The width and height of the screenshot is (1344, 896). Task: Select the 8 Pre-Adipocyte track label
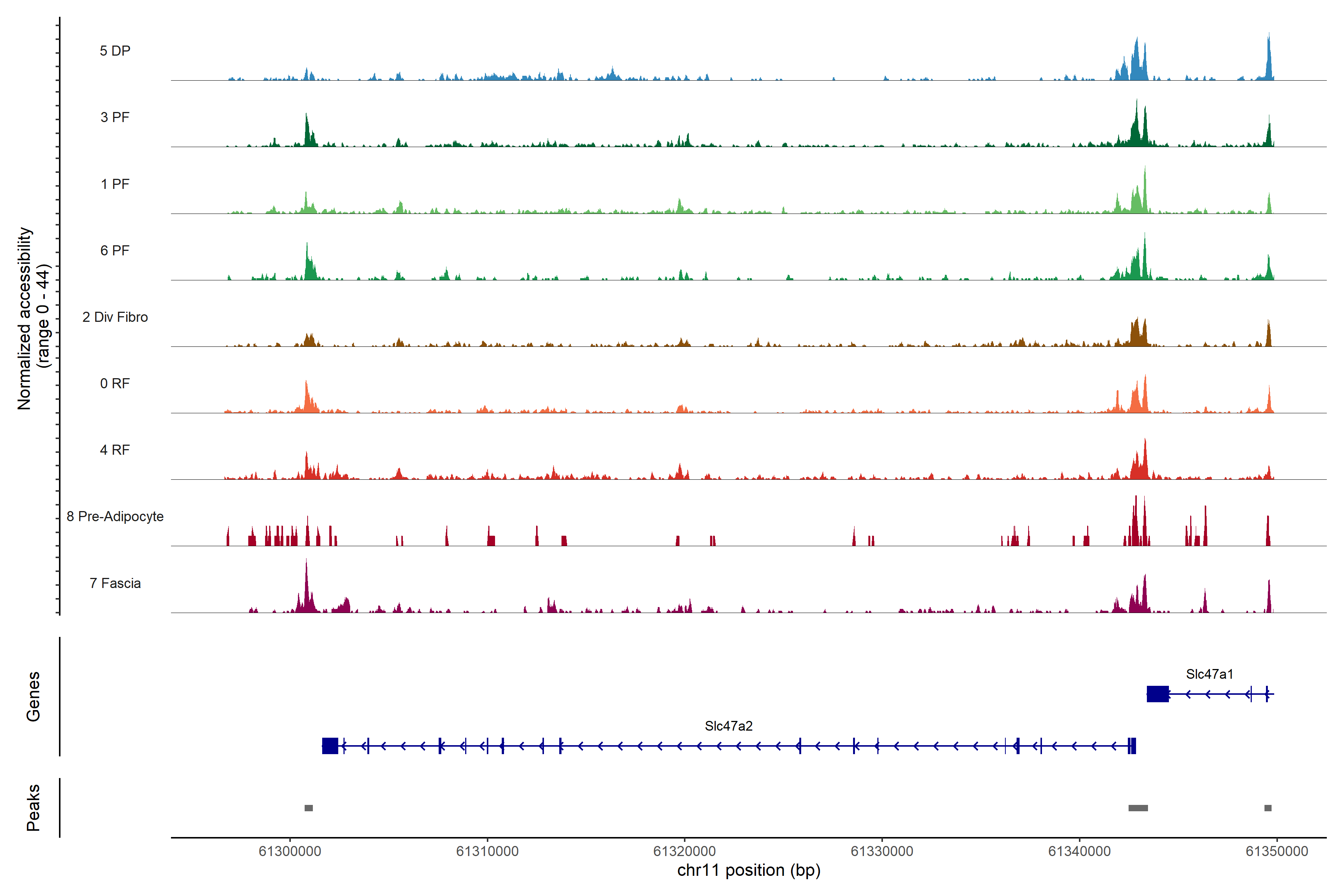115,516
